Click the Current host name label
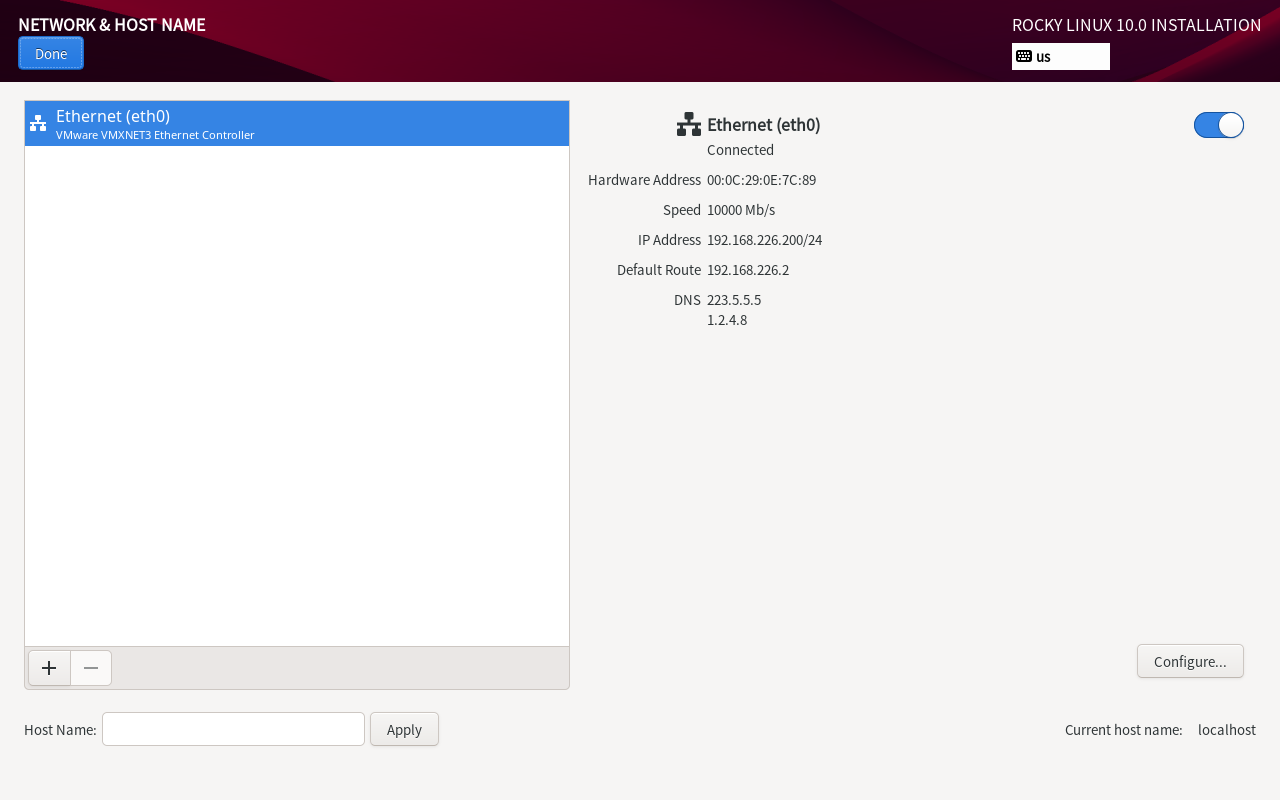 point(1124,730)
